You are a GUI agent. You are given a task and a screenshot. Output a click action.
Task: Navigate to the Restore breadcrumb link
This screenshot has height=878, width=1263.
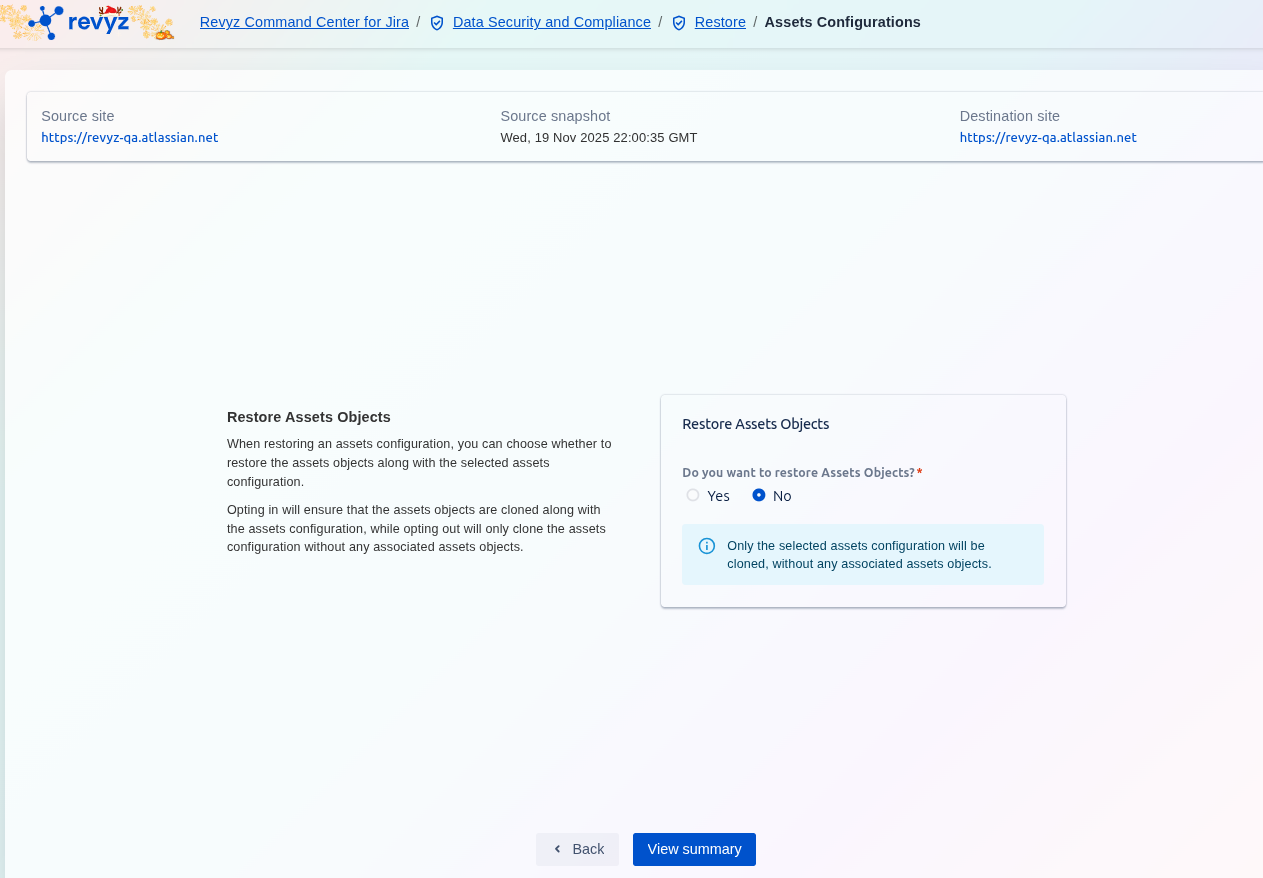[720, 22]
